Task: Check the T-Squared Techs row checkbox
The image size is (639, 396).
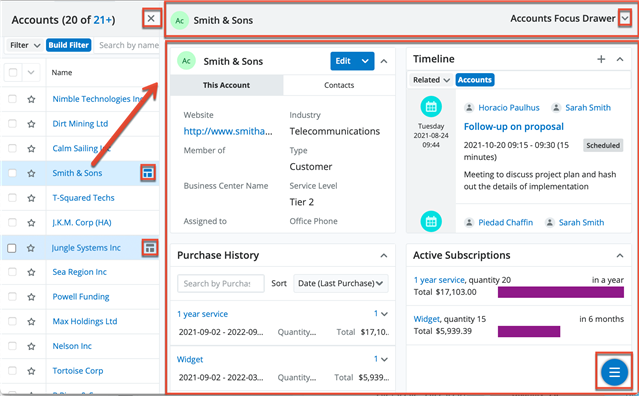Action: (x=13, y=198)
